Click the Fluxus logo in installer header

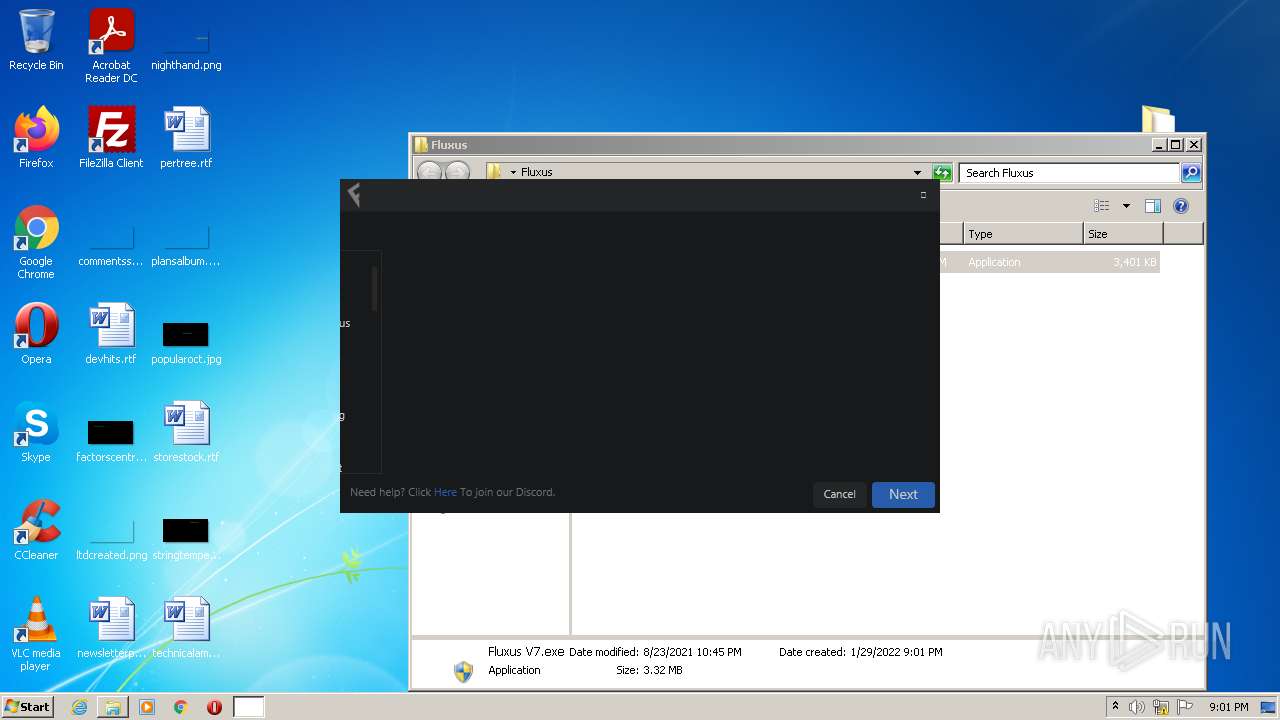pyautogui.click(x=353, y=195)
